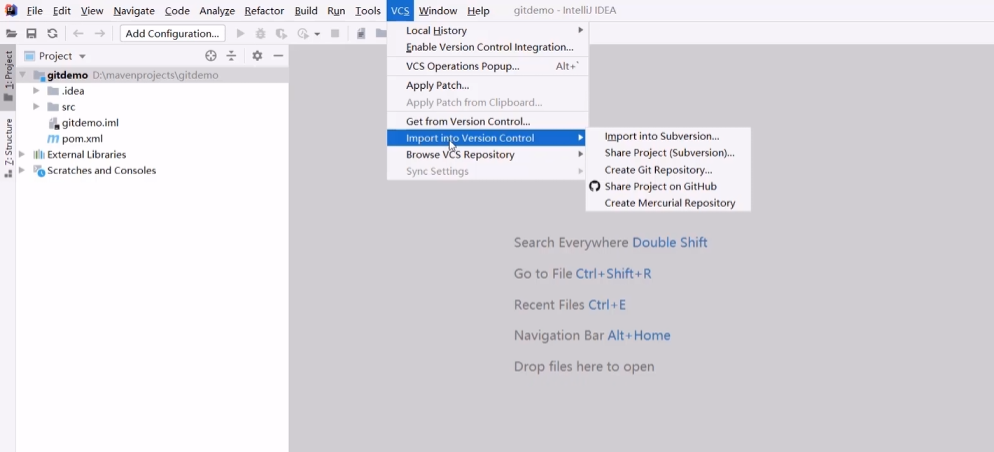Open the Help menu
994x452 pixels.
[478, 11]
